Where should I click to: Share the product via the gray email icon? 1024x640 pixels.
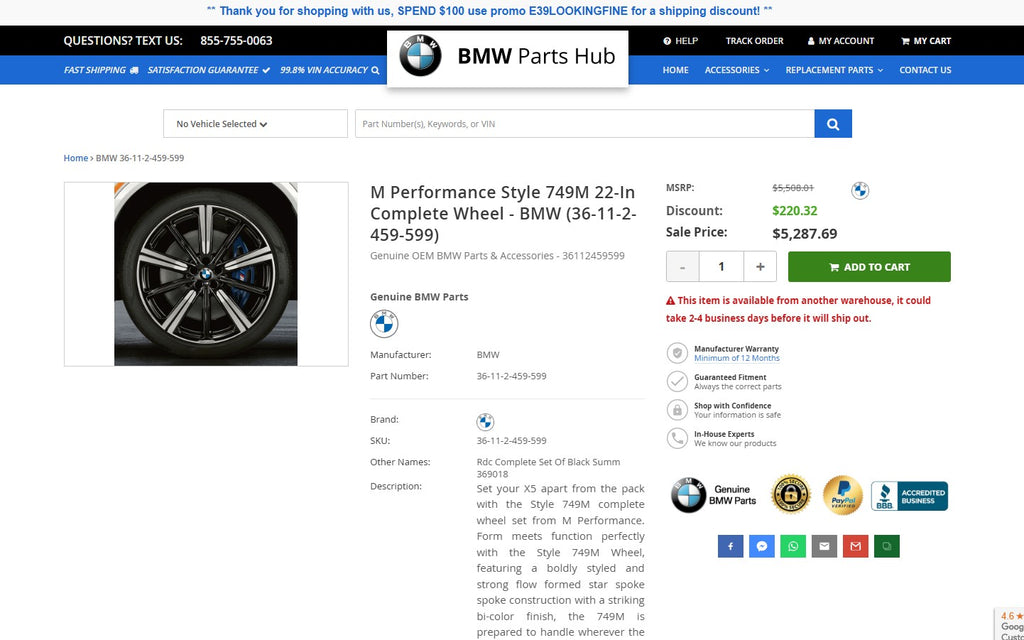pyautogui.click(x=824, y=547)
